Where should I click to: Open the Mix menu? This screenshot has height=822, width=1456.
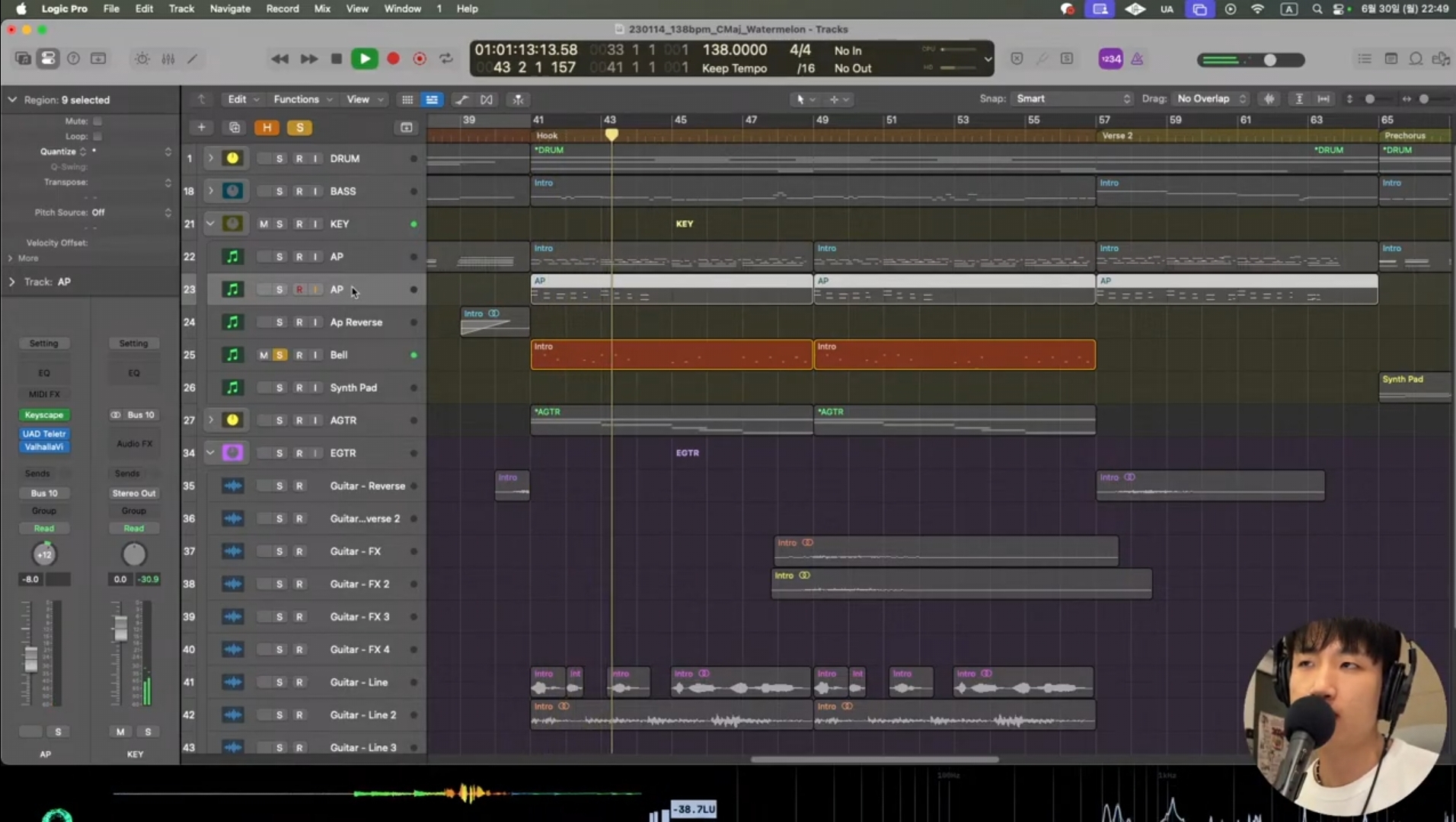[322, 8]
